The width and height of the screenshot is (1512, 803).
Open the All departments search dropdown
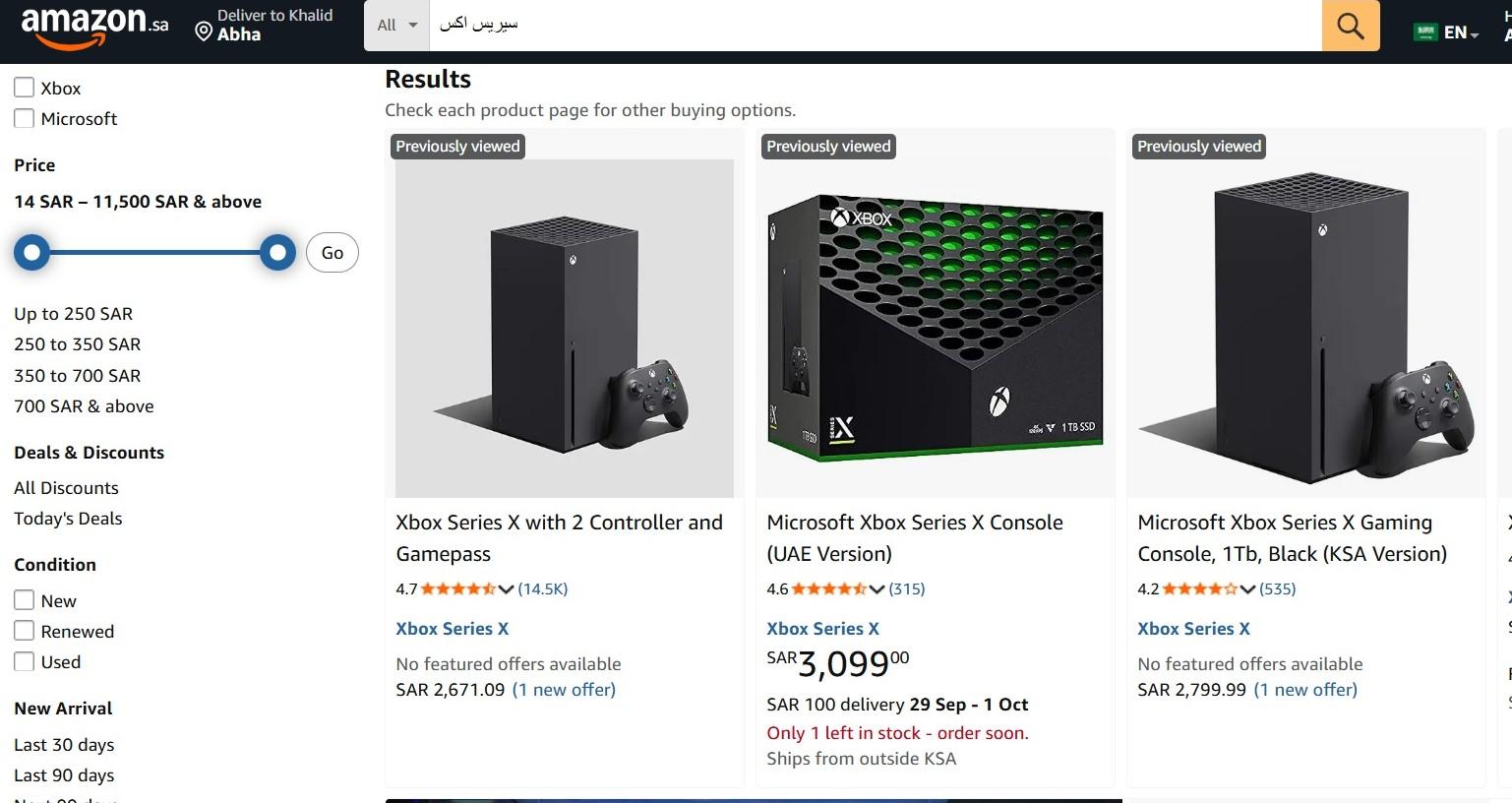(397, 26)
